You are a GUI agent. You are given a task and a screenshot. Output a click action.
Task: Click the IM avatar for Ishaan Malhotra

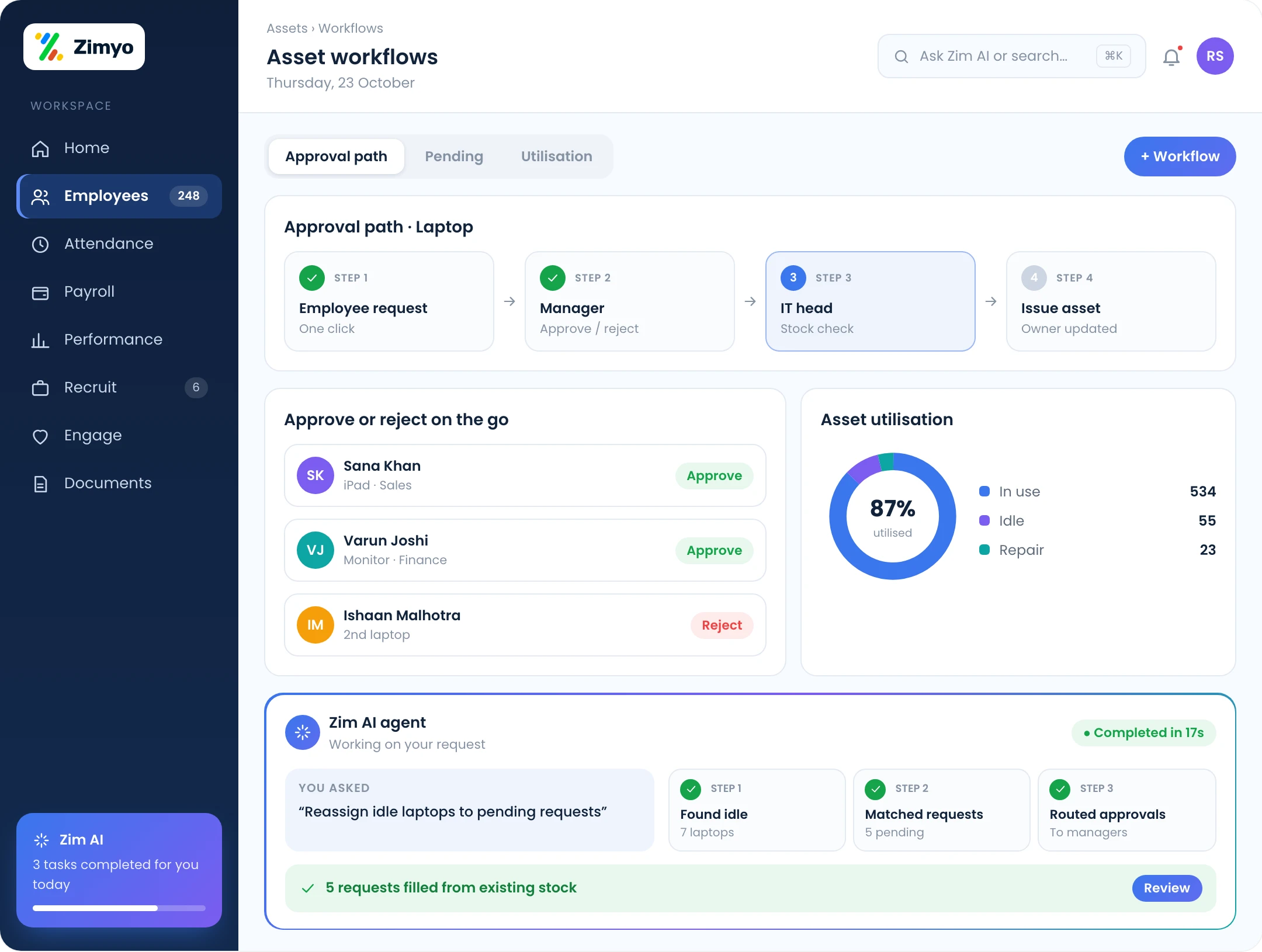(315, 625)
